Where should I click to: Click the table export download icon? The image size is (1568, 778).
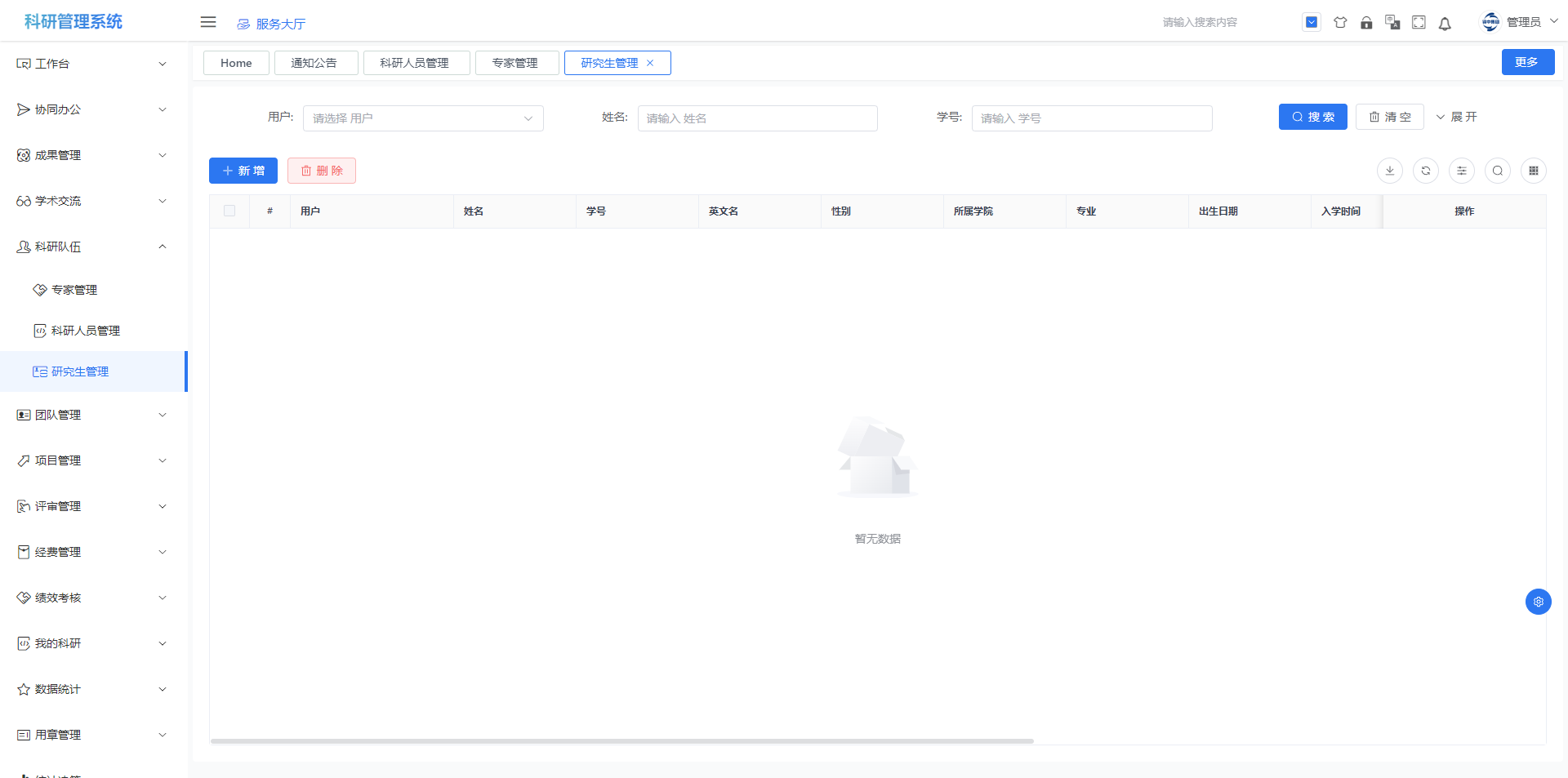click(1390, 171)
